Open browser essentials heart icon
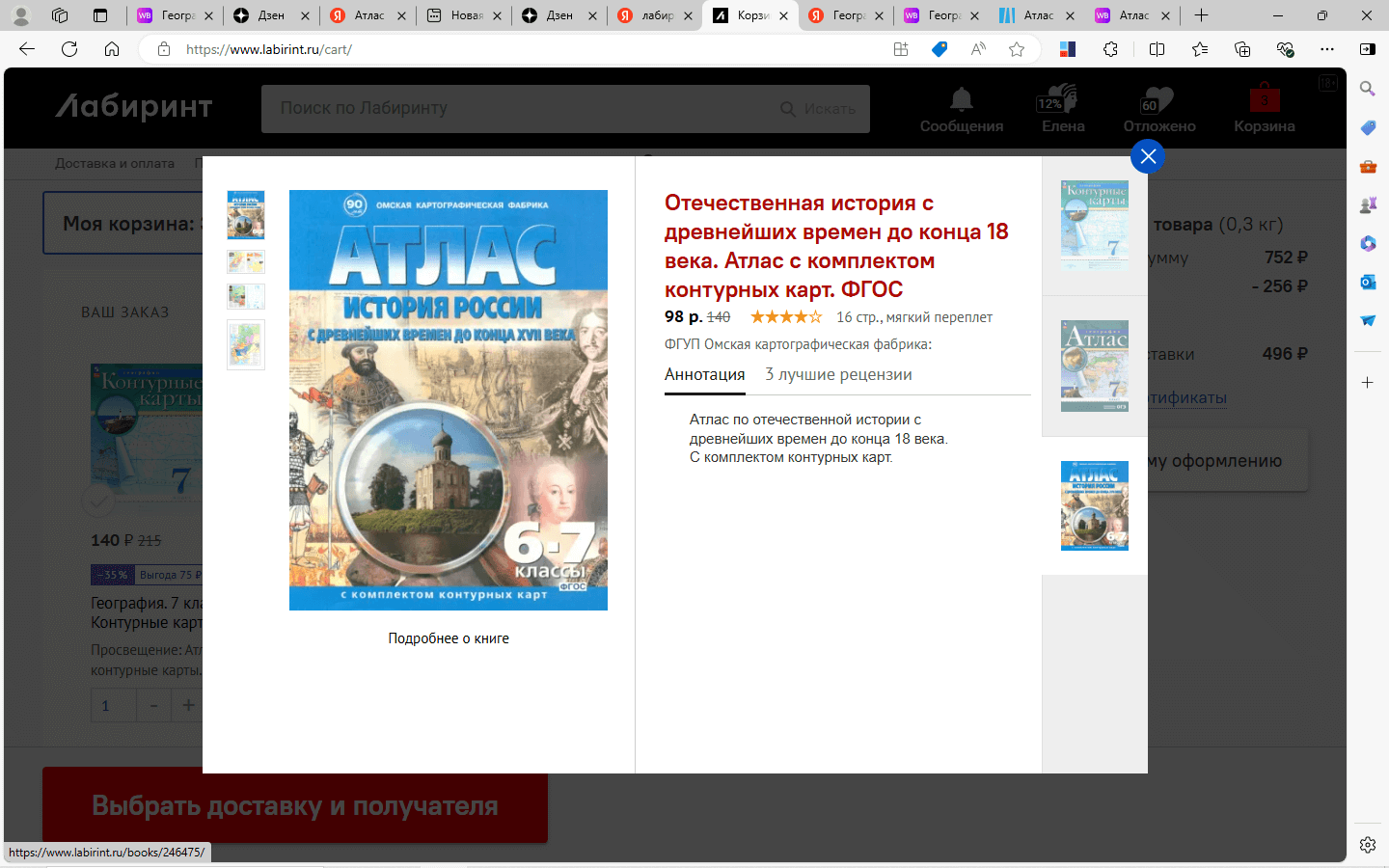The image size is (1389, 868). point(1285,49)
